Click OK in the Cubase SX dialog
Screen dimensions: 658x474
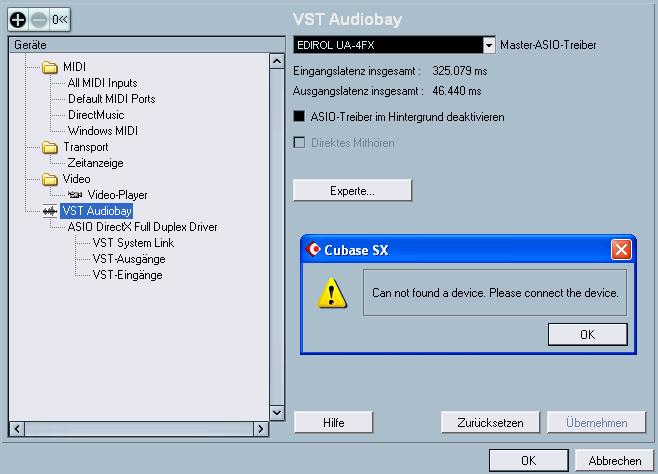[x=588, y=334]
